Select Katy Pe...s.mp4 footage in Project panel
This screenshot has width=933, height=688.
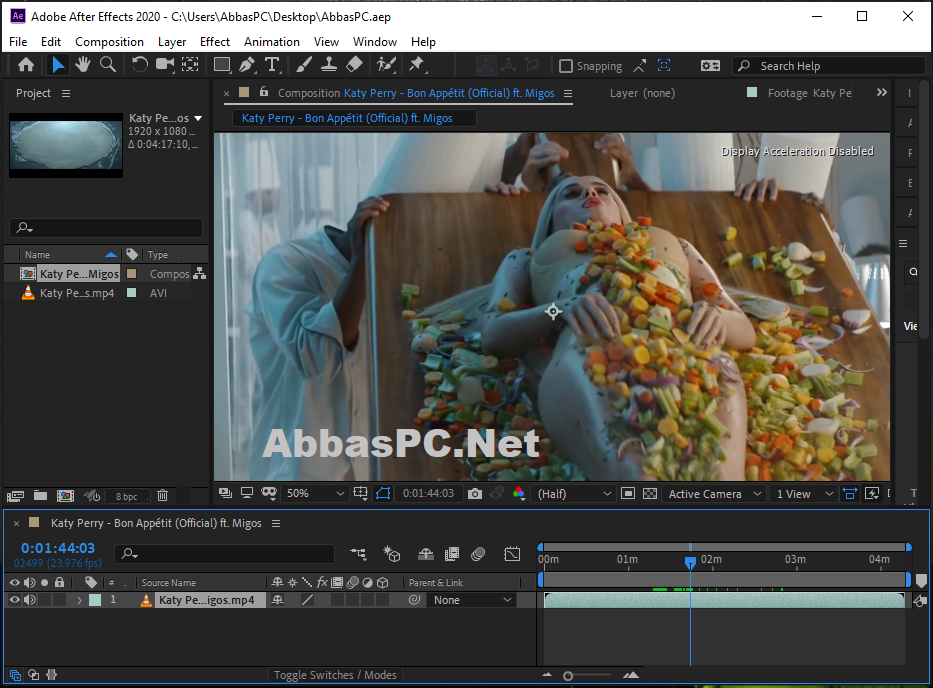(x=77, y=293)
